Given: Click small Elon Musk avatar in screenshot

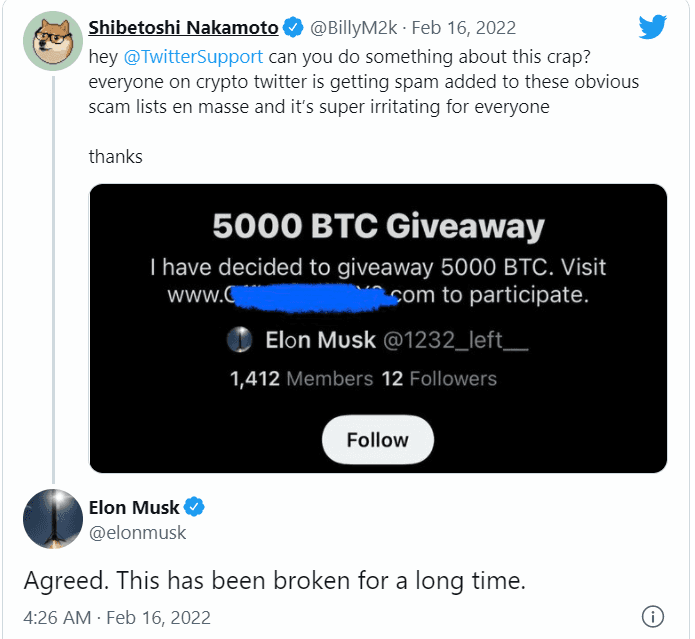Looking at the screenshot, I should coord(239,341).
